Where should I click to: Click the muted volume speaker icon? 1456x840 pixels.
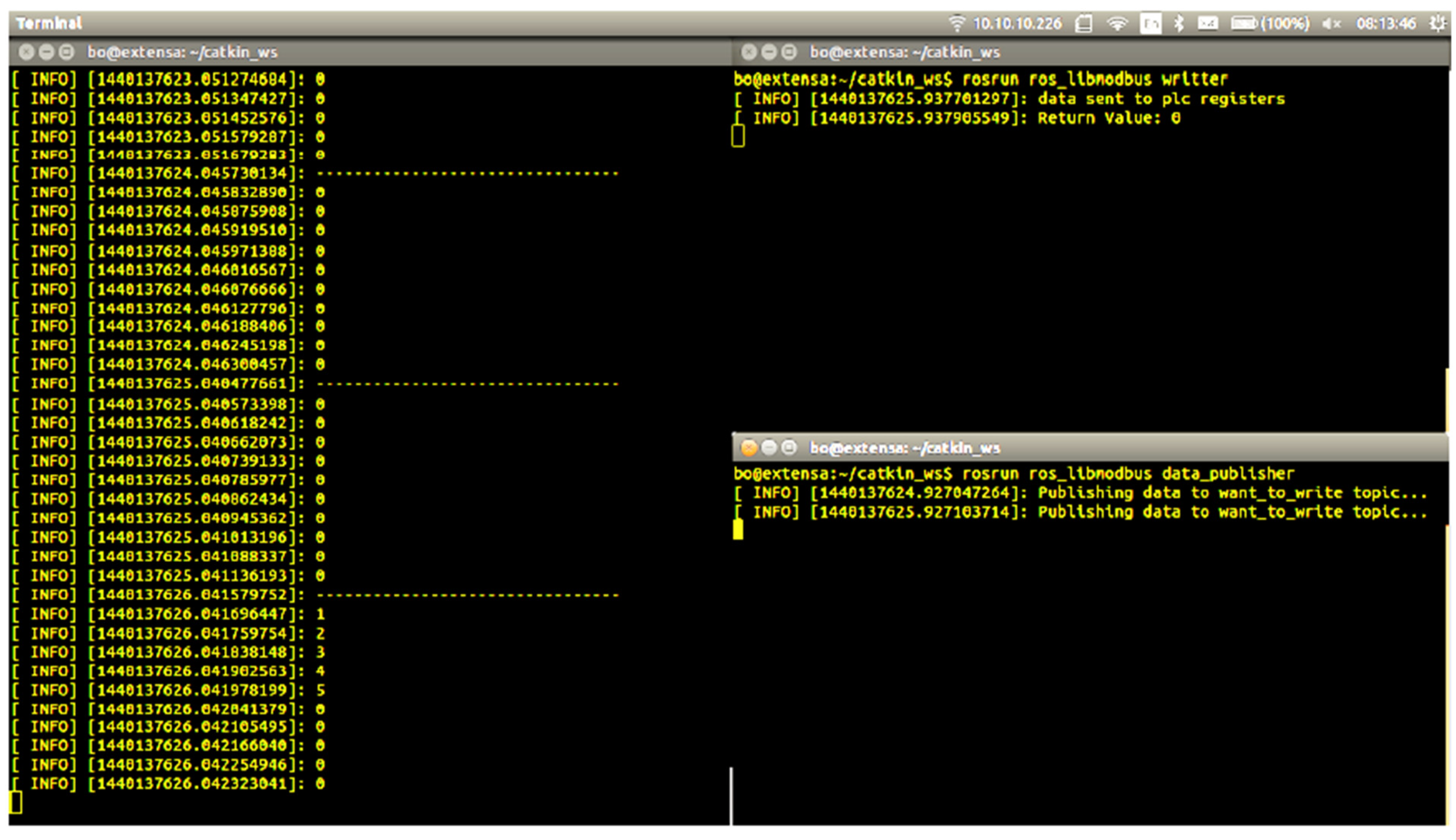[1332, 24]
